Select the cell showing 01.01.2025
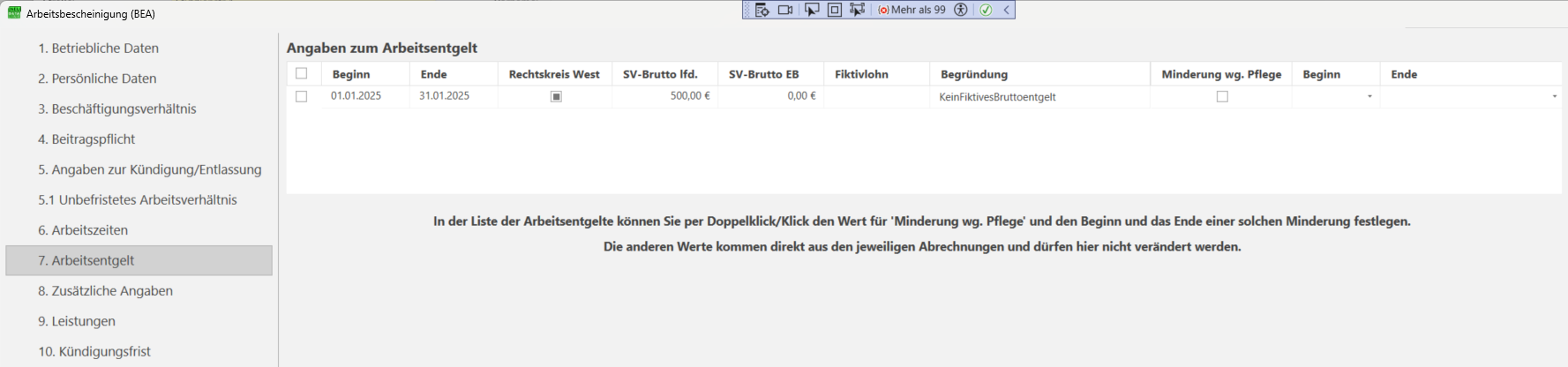Image resolution: width=1568 pixels, height=367 pixels. click(365, 96)
